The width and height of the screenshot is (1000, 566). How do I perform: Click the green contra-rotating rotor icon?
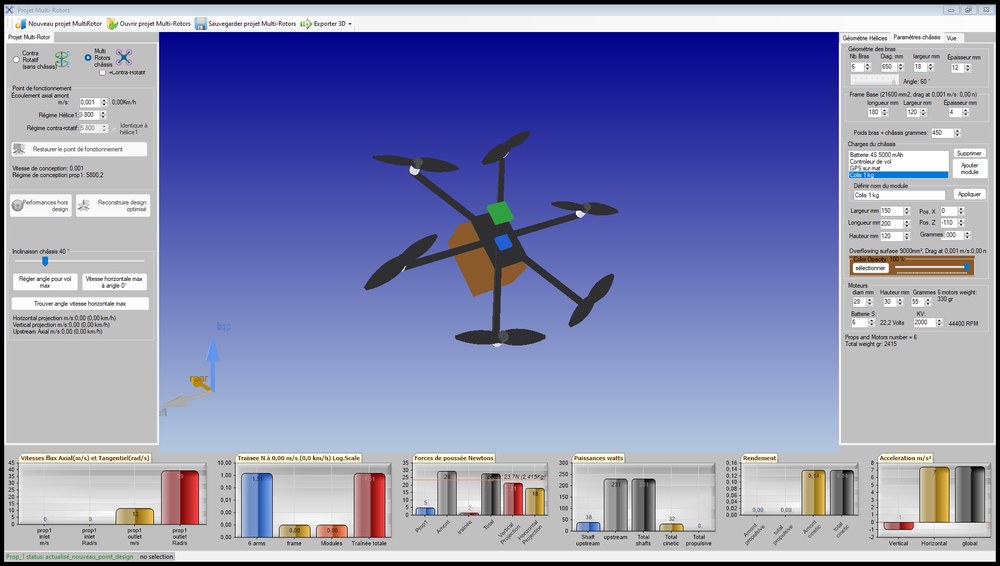[x=62, y=59]
